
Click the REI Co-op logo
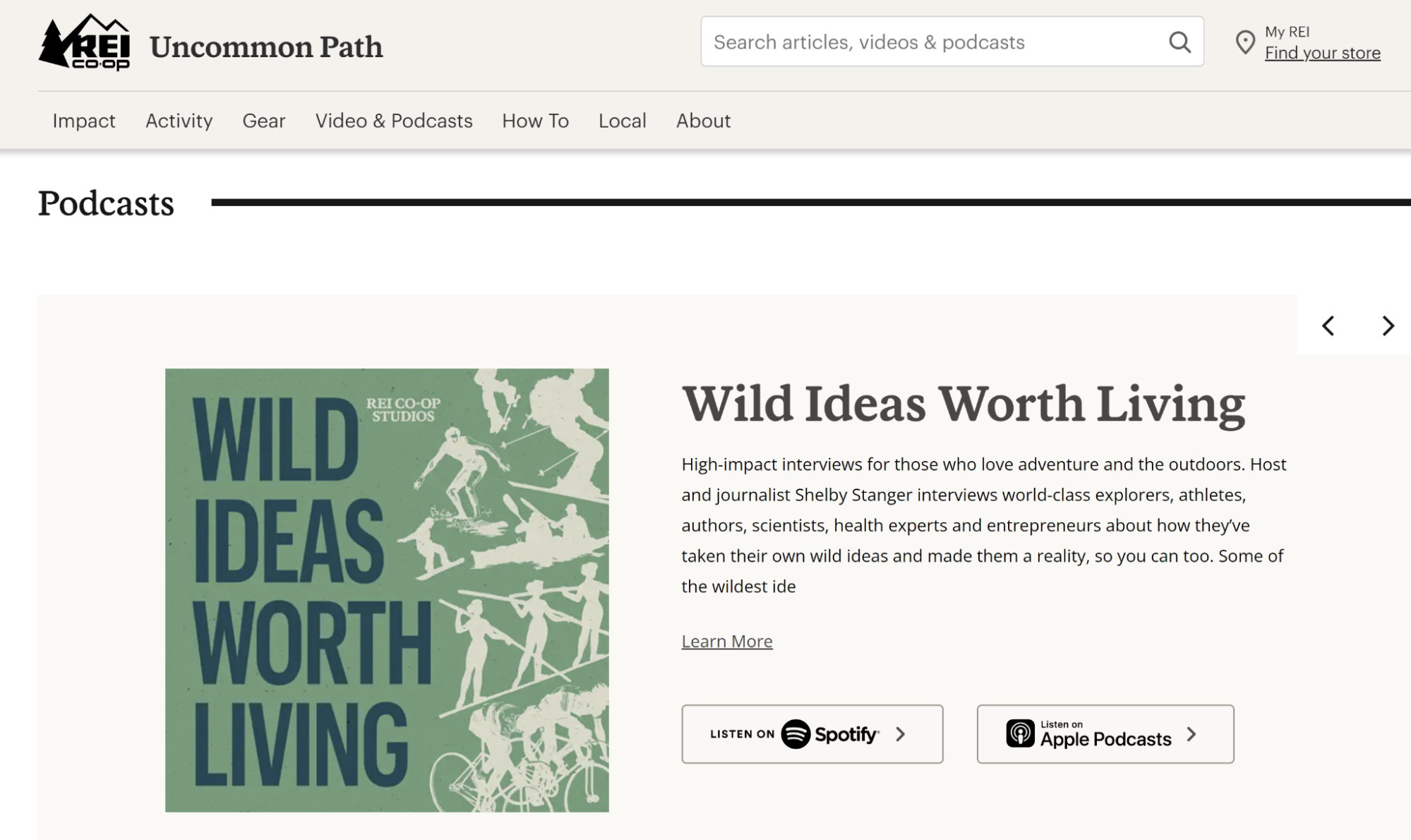click(84, 42)
